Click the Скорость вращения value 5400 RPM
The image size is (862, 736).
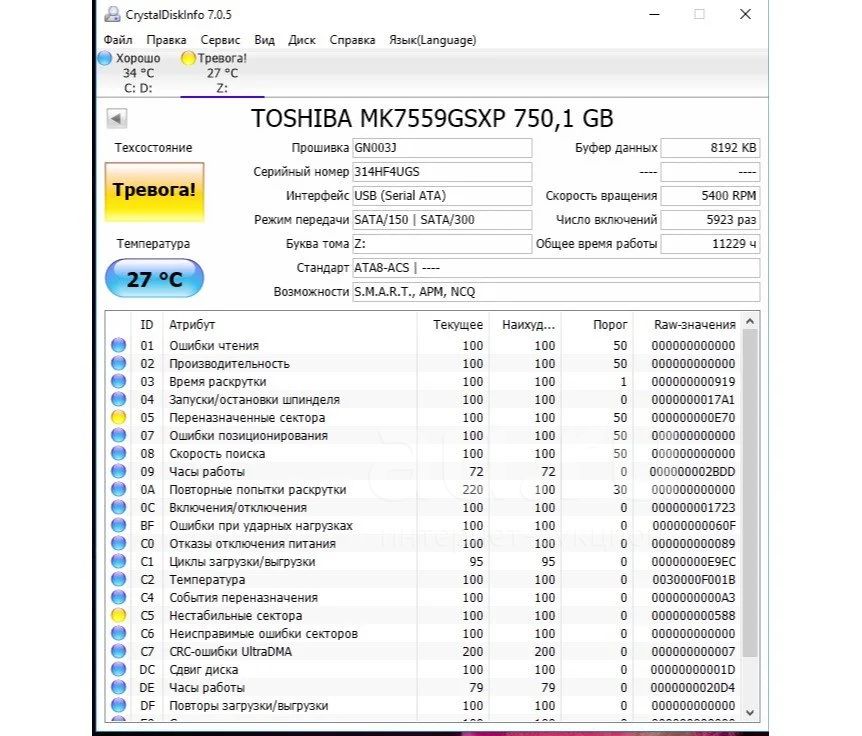[x=710, y=196]
